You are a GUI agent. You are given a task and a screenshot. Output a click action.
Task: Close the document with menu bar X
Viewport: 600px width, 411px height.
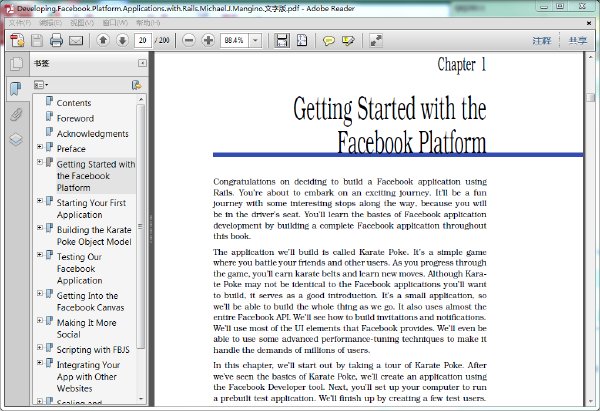click(x=589, y=23)
